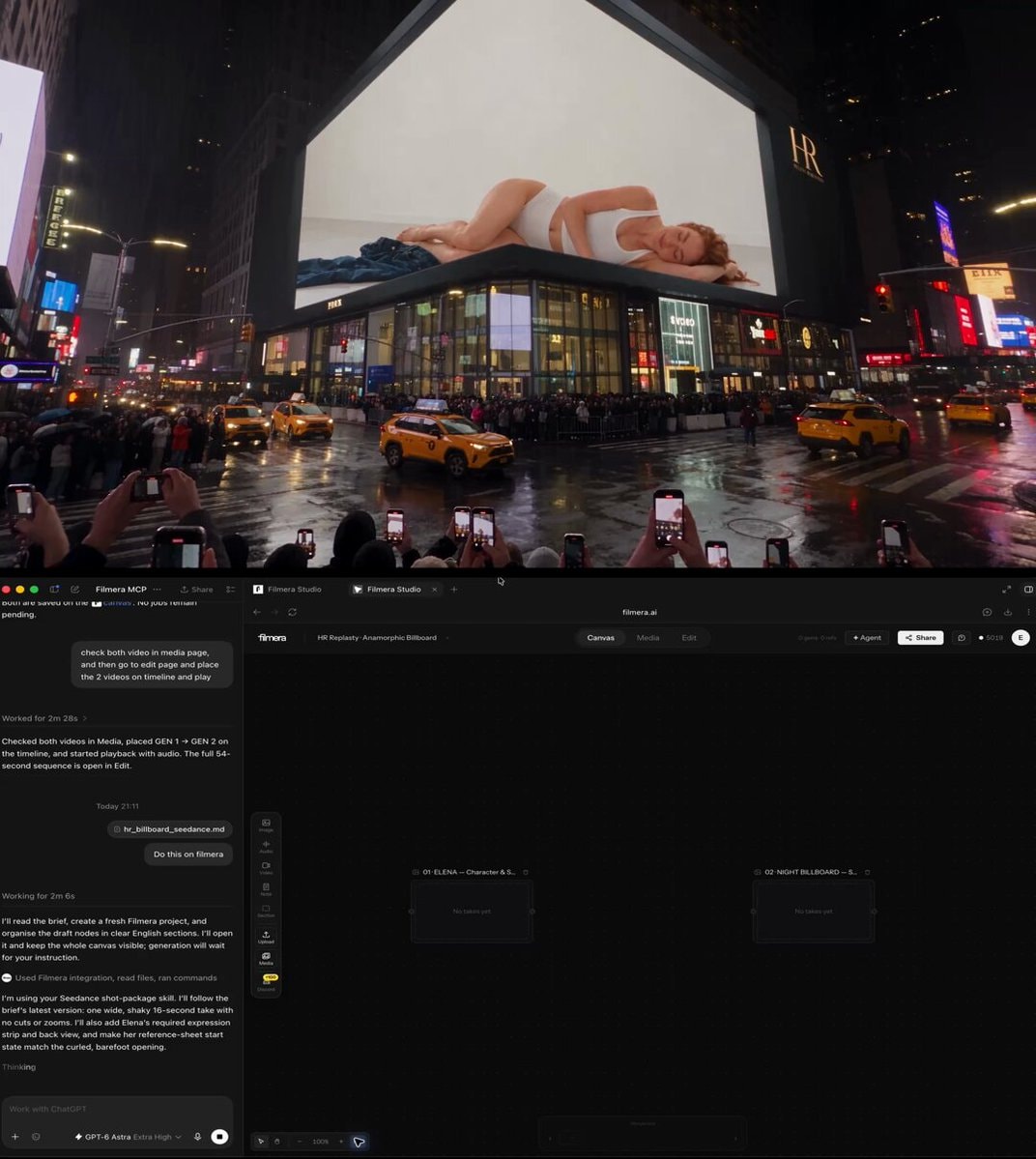
Task: Open the GPT-6 Astra model selector dropdown
Action: tap(128, 1137)
